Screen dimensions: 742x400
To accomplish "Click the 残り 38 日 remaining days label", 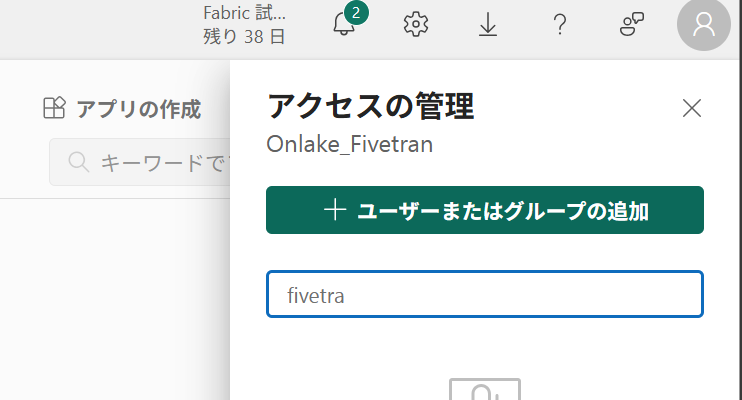I will [x=244, y=36].
